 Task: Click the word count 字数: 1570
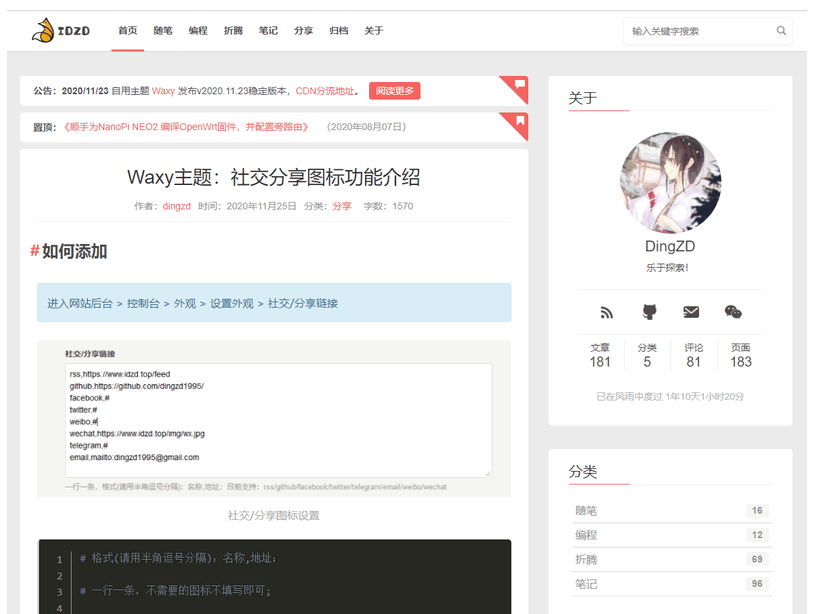point(388,206)
